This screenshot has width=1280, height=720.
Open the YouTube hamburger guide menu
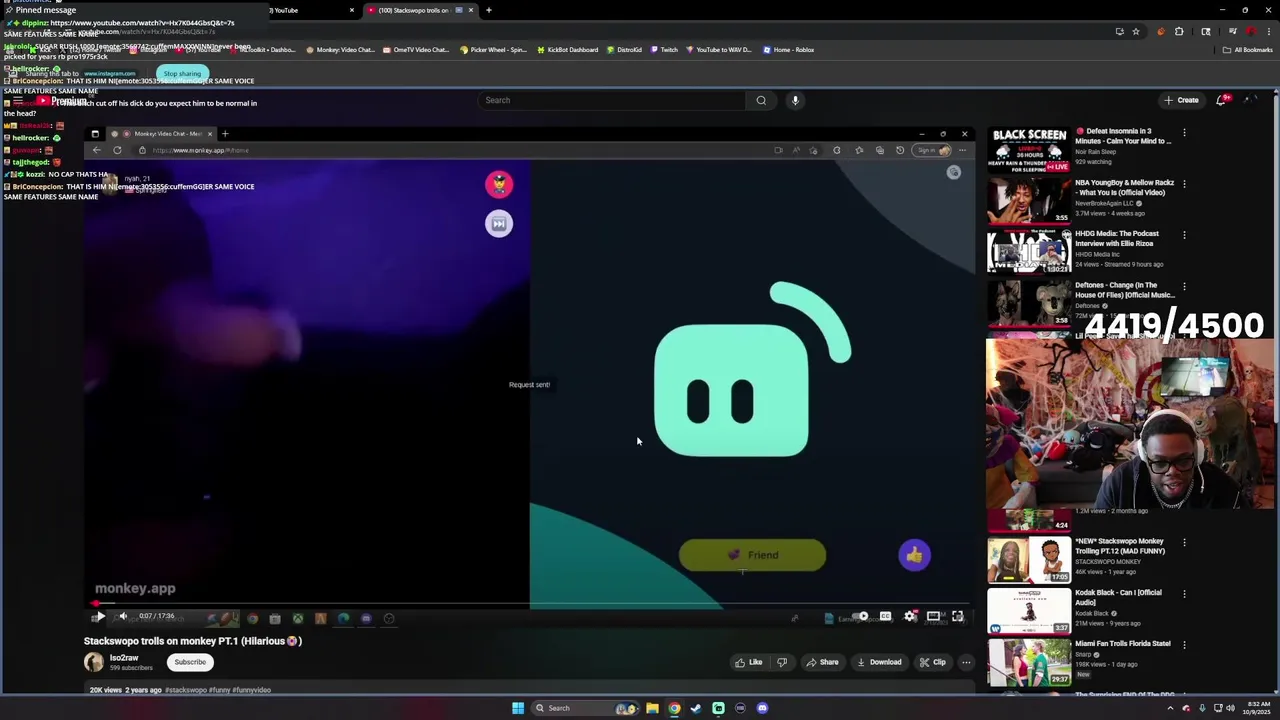click(18, 100)
